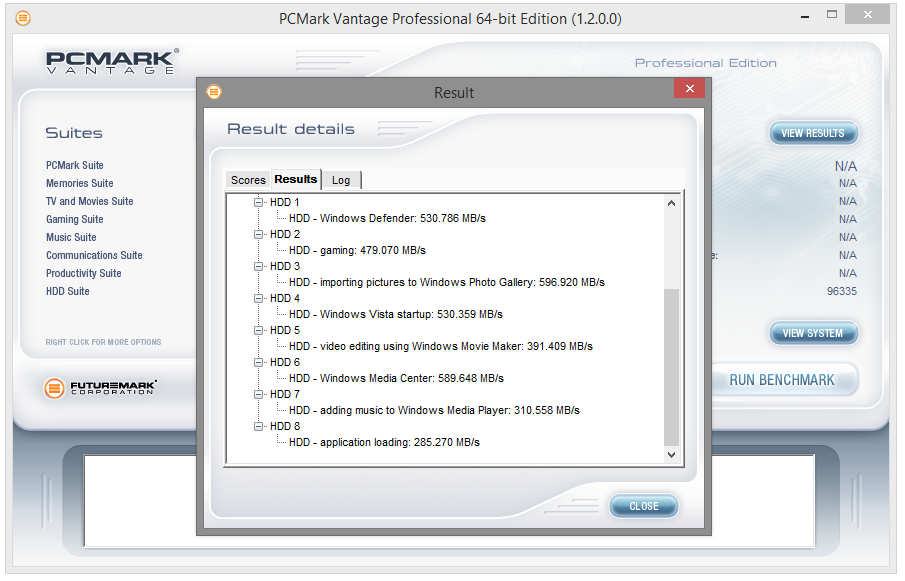
Task: Select 'adding music to Windows Media Player' row
Action: (x=435, y=411)
